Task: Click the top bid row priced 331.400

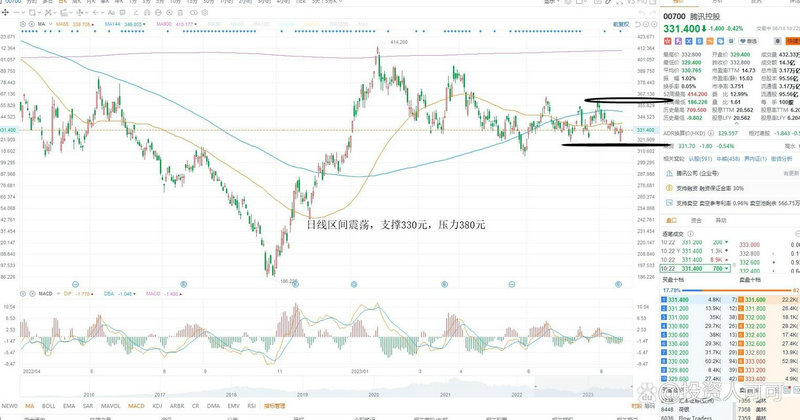Action: coord(699,300)
